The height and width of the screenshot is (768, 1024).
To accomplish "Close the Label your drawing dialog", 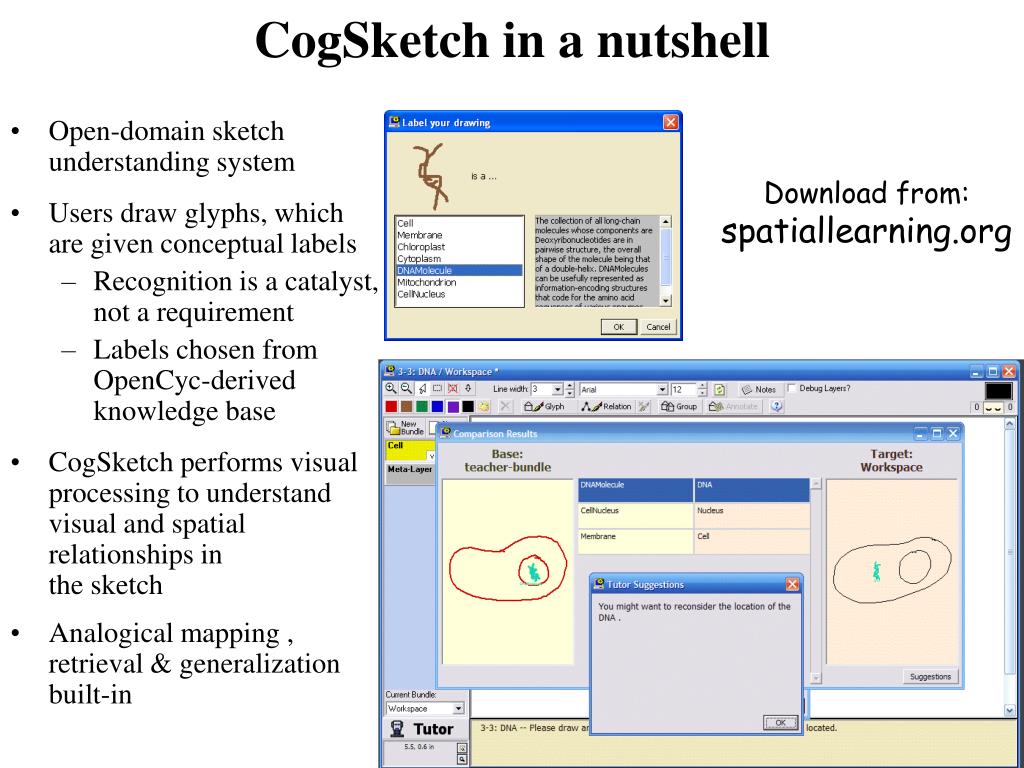I will pos(671,122).
